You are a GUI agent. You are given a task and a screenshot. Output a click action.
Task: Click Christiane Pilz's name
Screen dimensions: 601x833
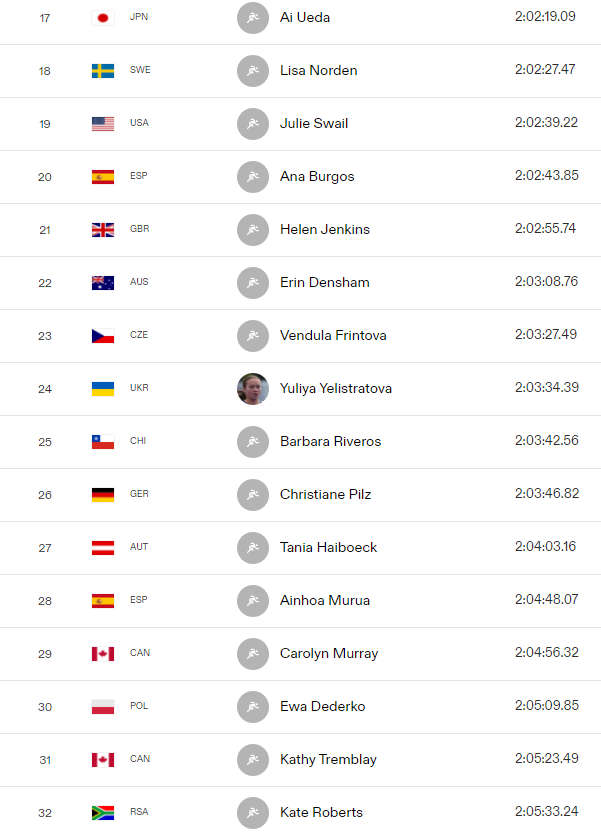coord(325,495)
